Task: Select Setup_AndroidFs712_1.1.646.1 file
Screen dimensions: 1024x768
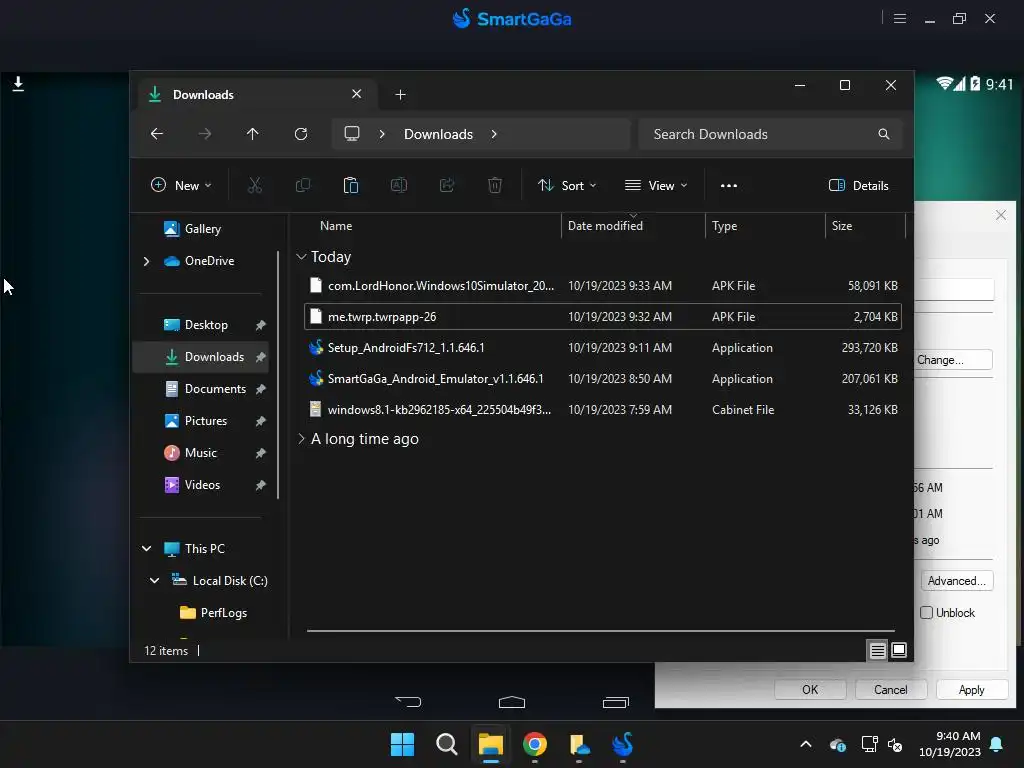Action: 603,347
